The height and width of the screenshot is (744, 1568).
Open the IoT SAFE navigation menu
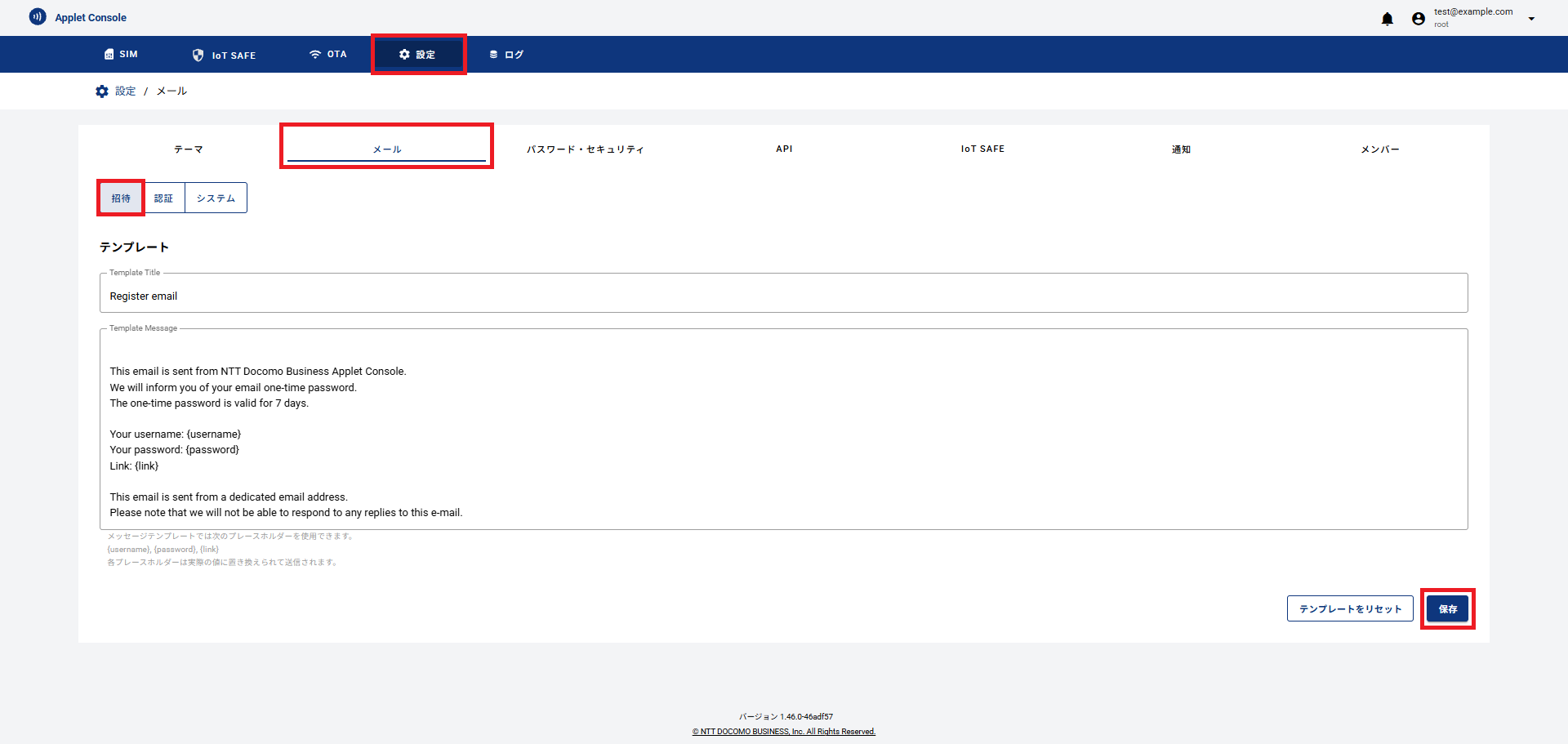[x=224, y=55]
